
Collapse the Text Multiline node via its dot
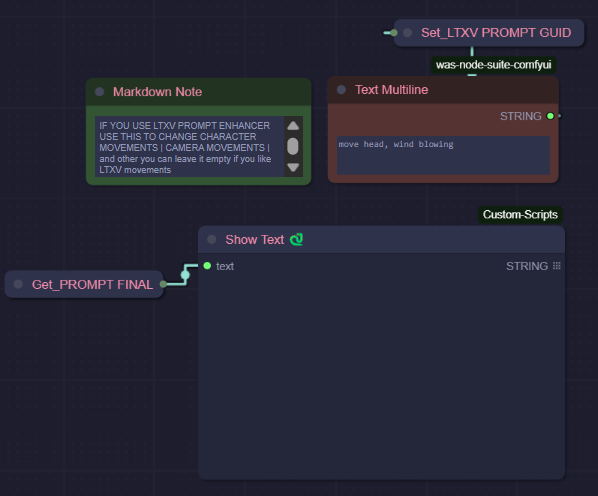coord(341,90)
